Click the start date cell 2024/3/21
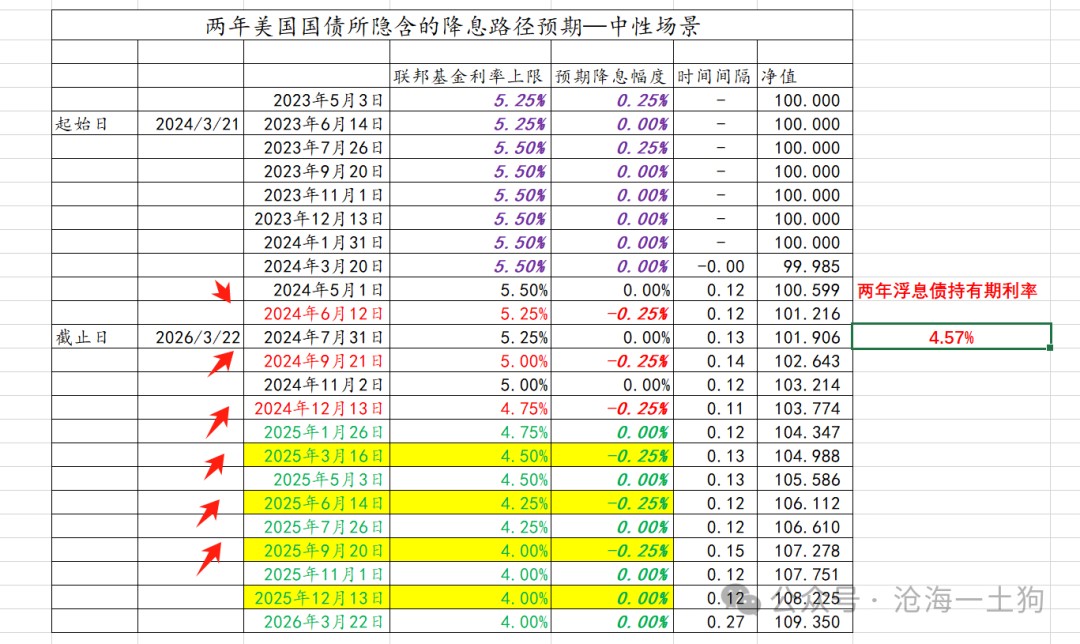The image size is (1080, 644). (x=190, y=124)
